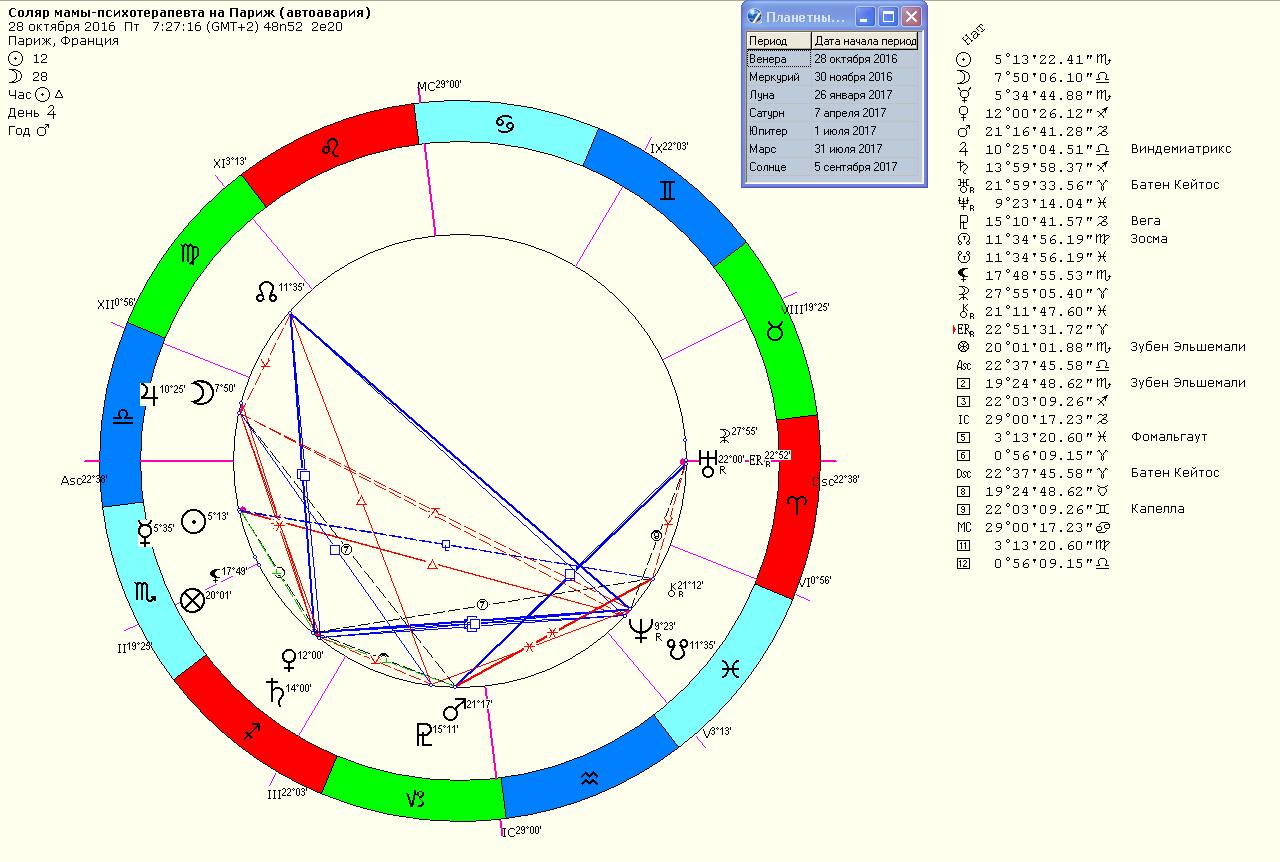Image resolution: width=1280 pixels, height=862 pixels.
Task: Click the 'Период' column header
Action: 778,41
